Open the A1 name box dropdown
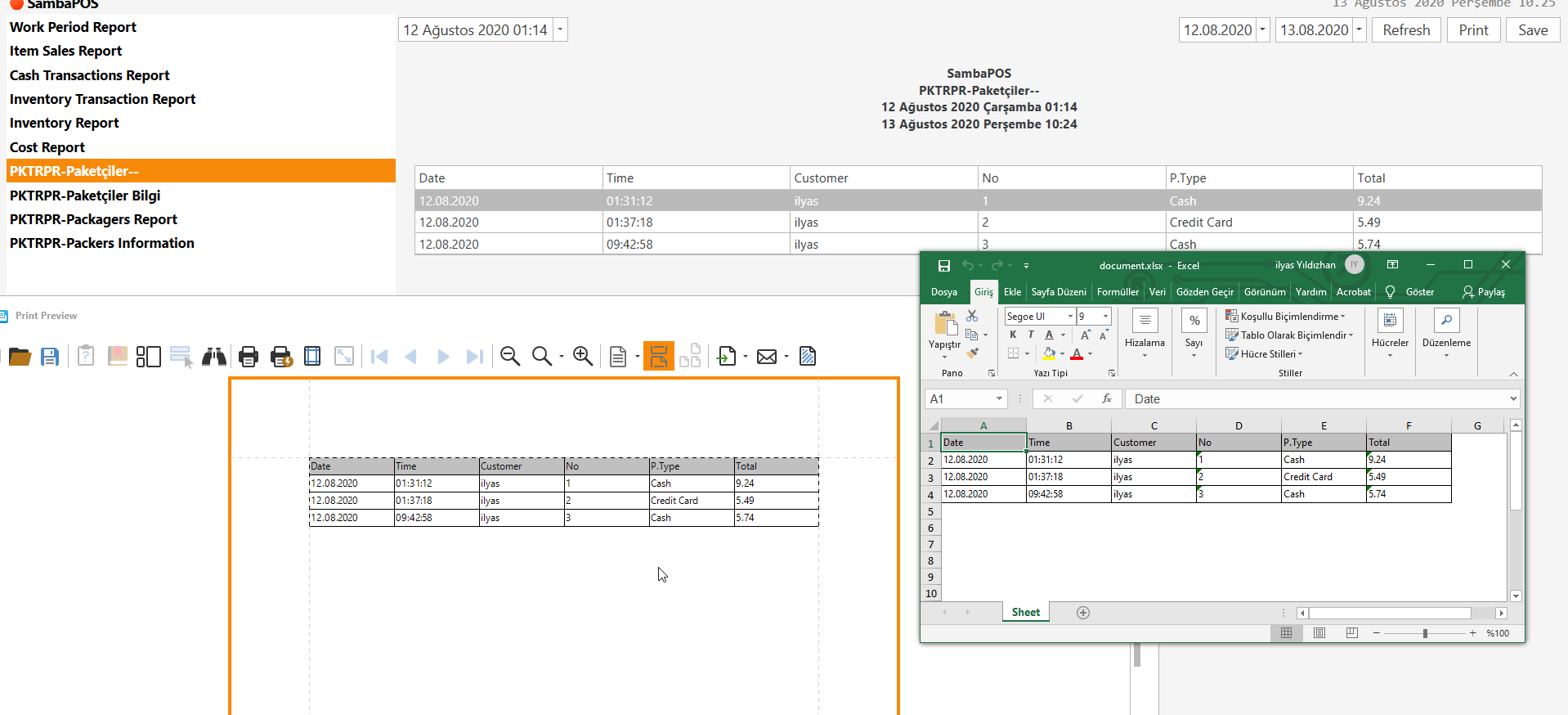This screenshot has width=1568, height=715. pos(999,398)
